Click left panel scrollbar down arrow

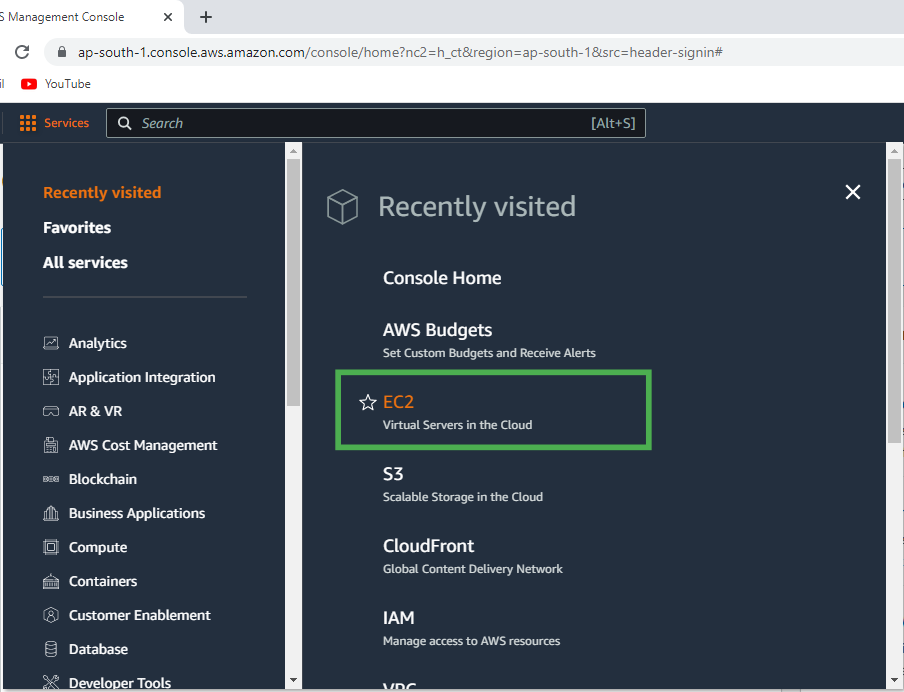click(293, 680)
